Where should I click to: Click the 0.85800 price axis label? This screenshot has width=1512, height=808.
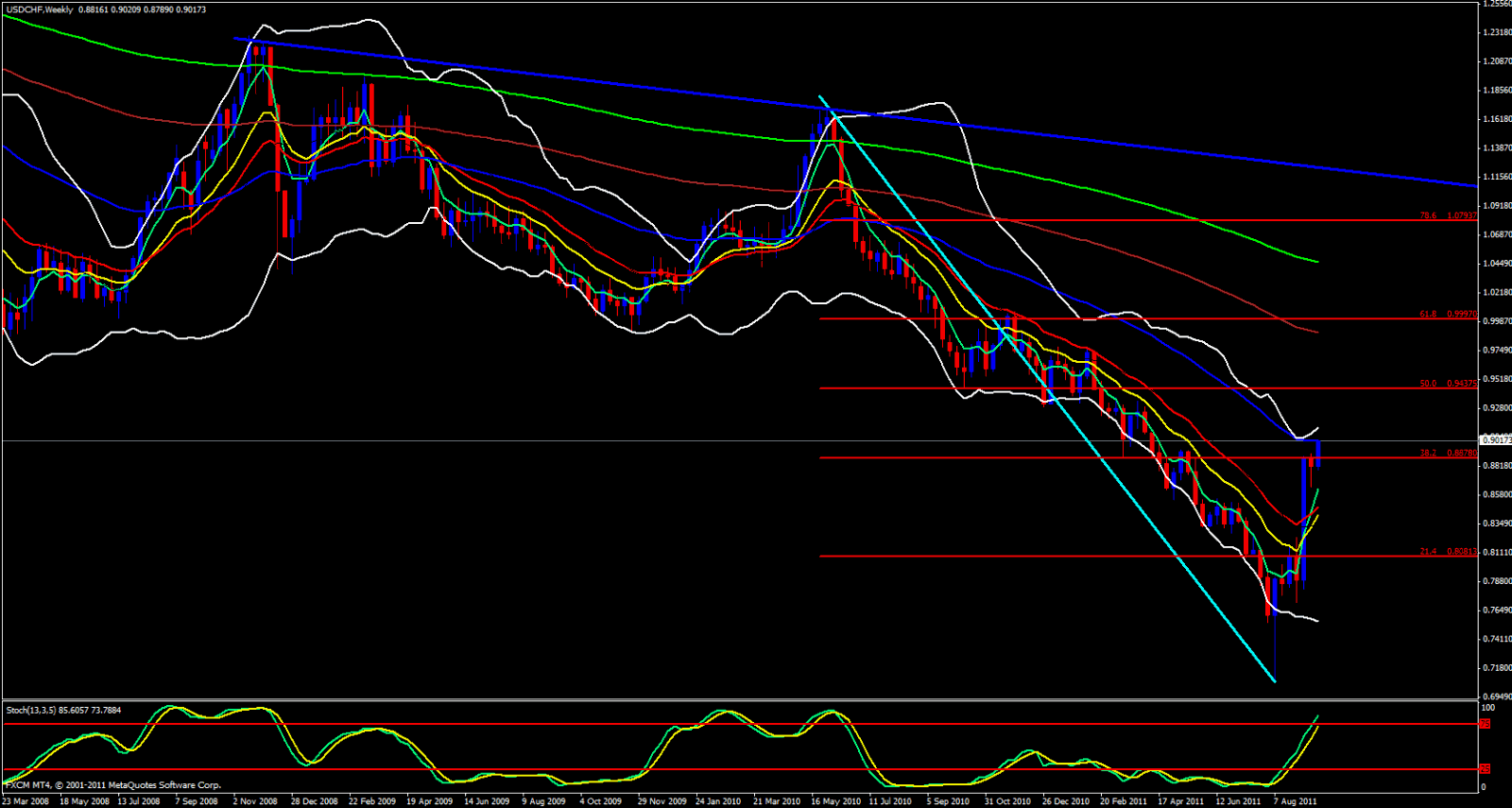1496,494
